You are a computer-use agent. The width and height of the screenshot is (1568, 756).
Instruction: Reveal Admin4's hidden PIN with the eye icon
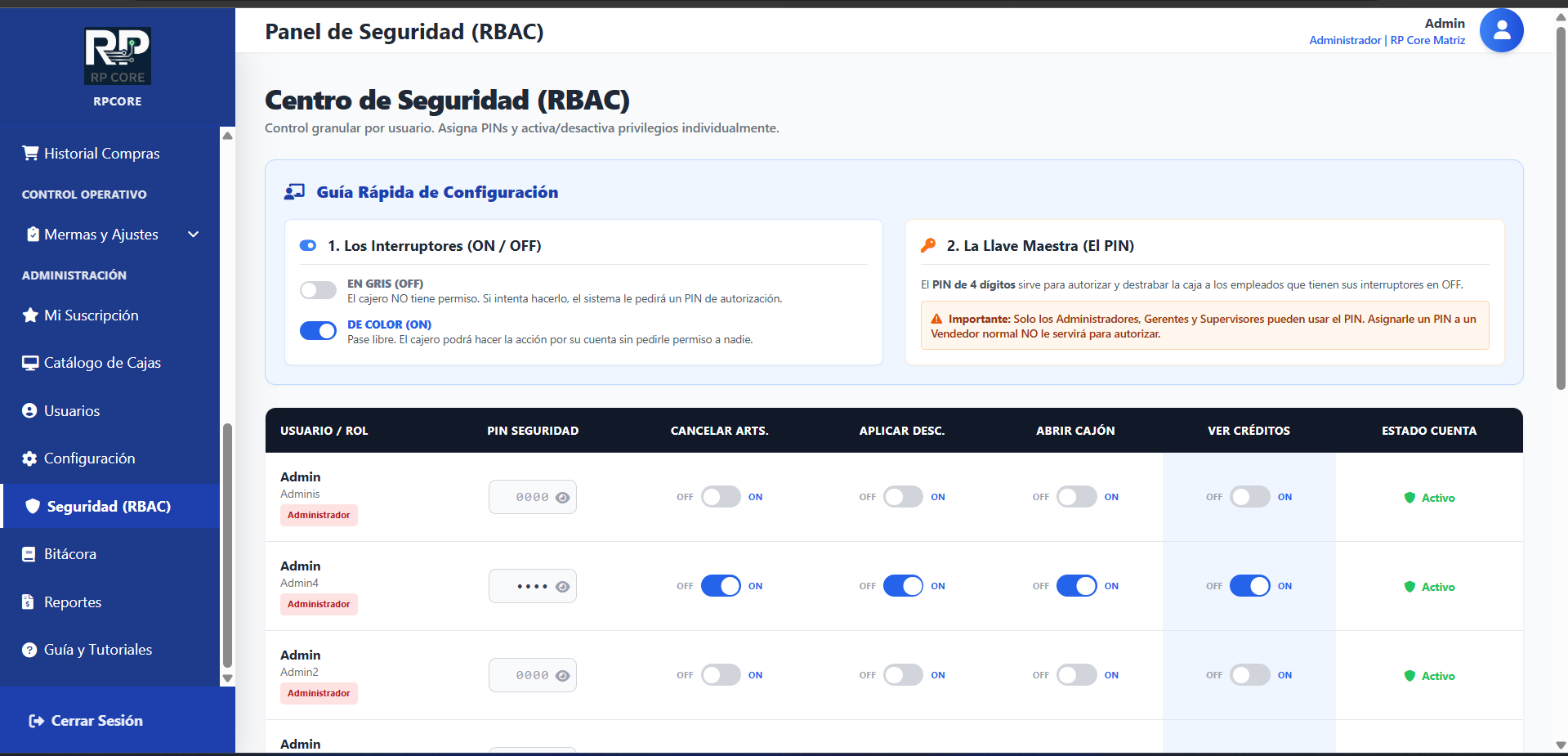coord(562,586)
